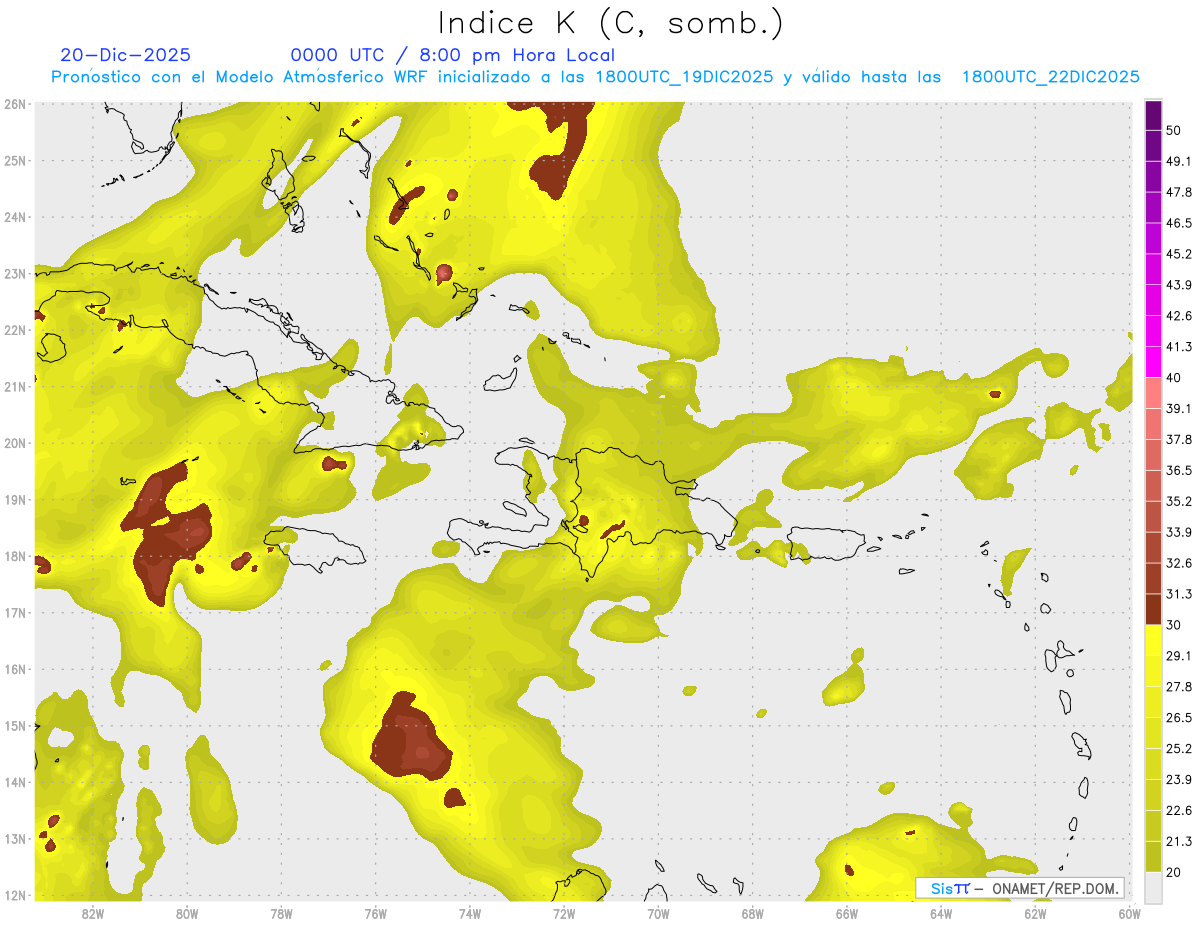The image size is (1200, 927).
Task: Click the latitude label "19N"
Action: point(15,500)
